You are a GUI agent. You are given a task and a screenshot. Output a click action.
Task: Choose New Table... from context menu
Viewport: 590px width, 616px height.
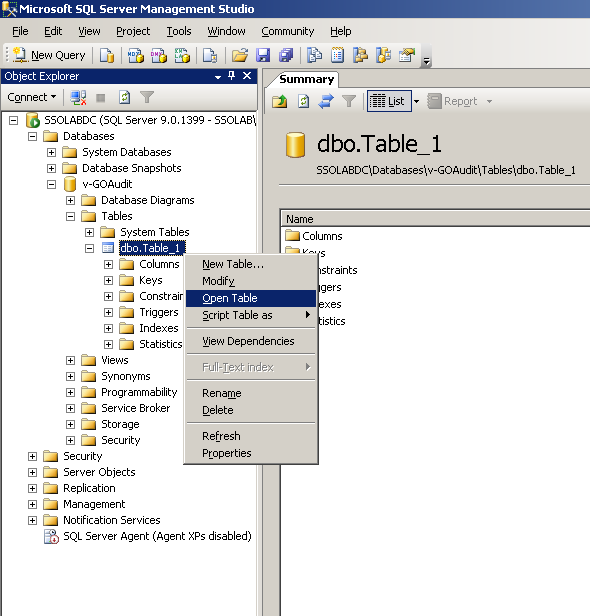point(251,264)
